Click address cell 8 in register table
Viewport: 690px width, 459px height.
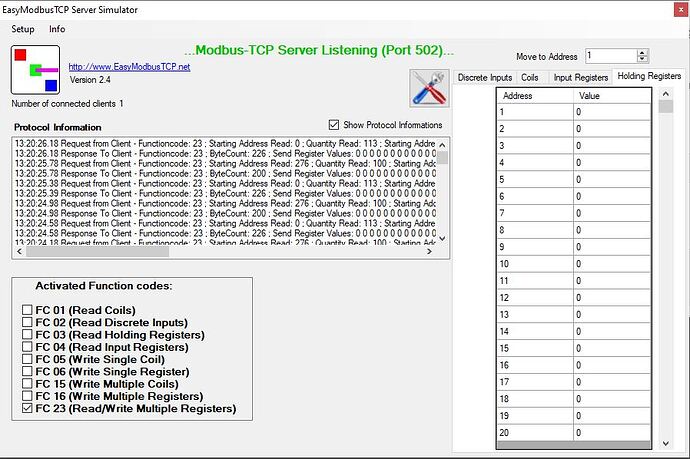(x=535, y=230)
